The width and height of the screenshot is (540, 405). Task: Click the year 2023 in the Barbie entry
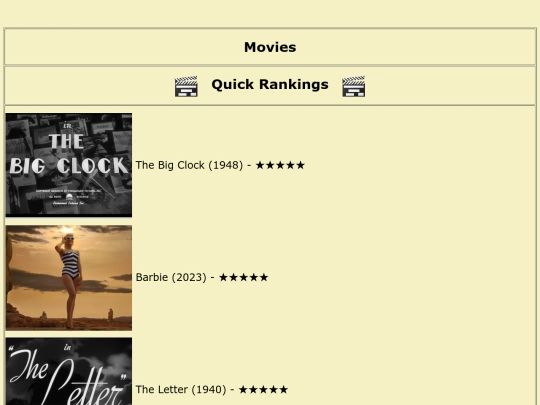[x=189, y=277]
